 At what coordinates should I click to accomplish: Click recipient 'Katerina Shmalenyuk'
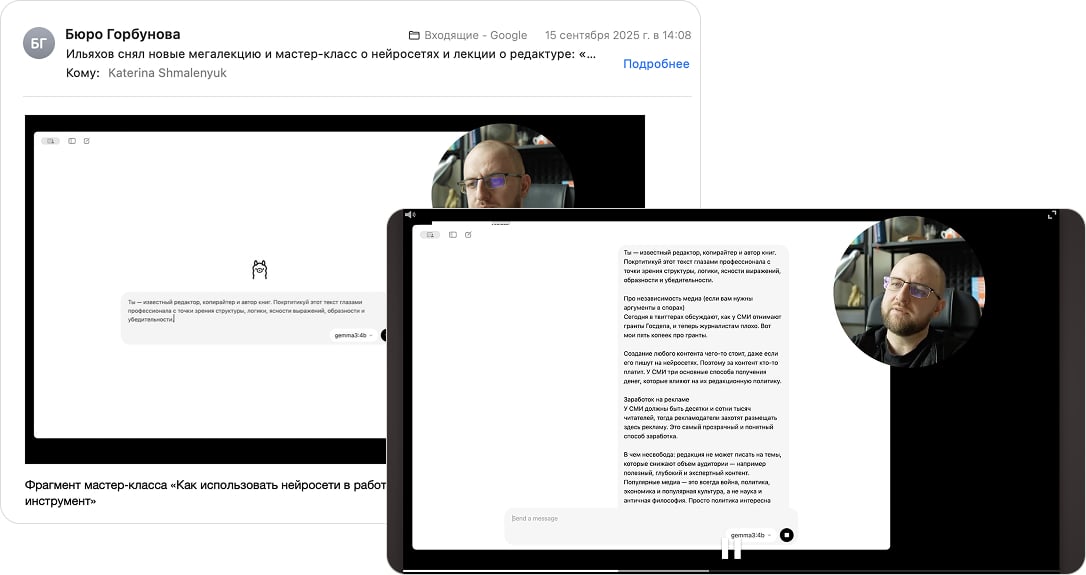(x=167, y=73)
